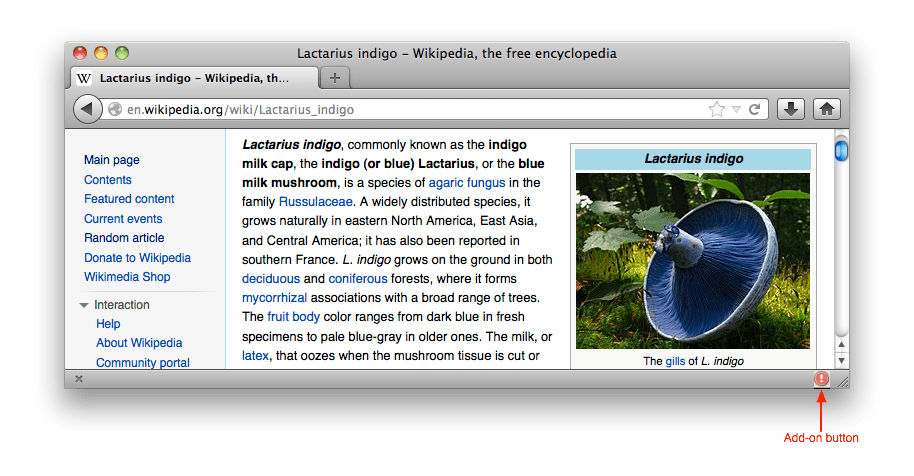The image size is (914, 476).
Task: Reload the page with refresh icon
Action: point(754,109)
